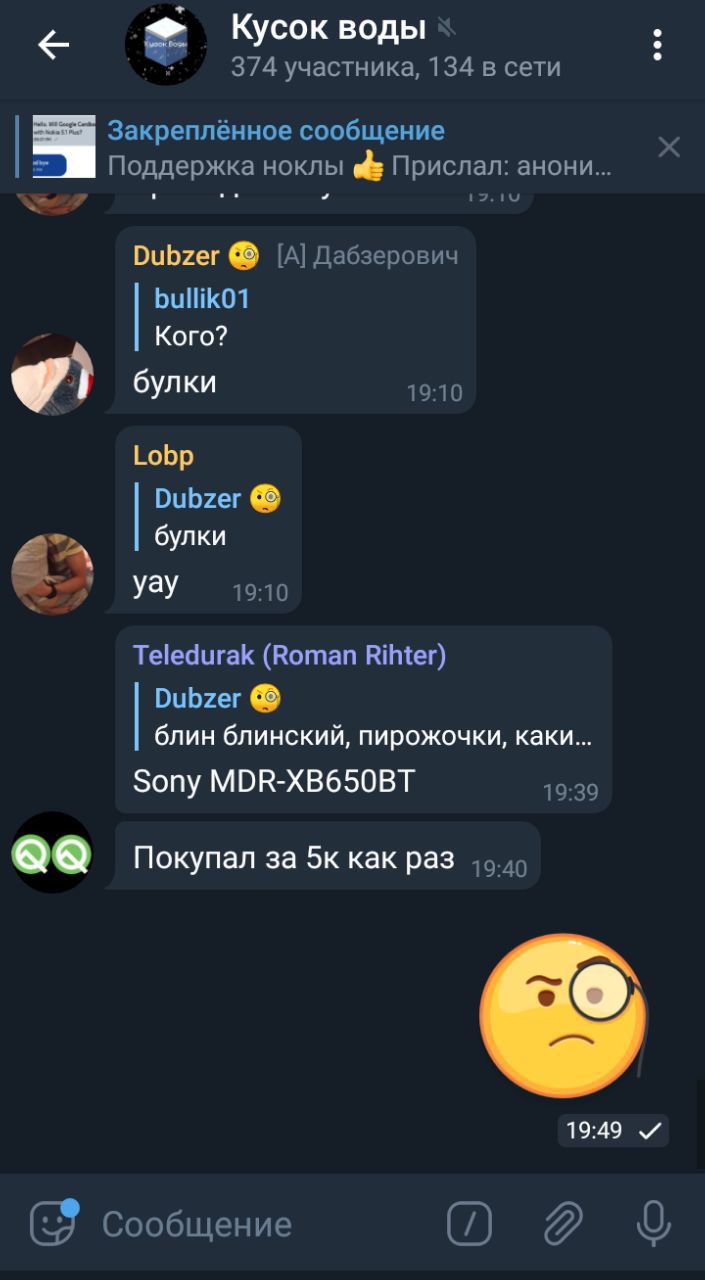Tap the Sony MDR-XB650BT message

coord(274,781)
